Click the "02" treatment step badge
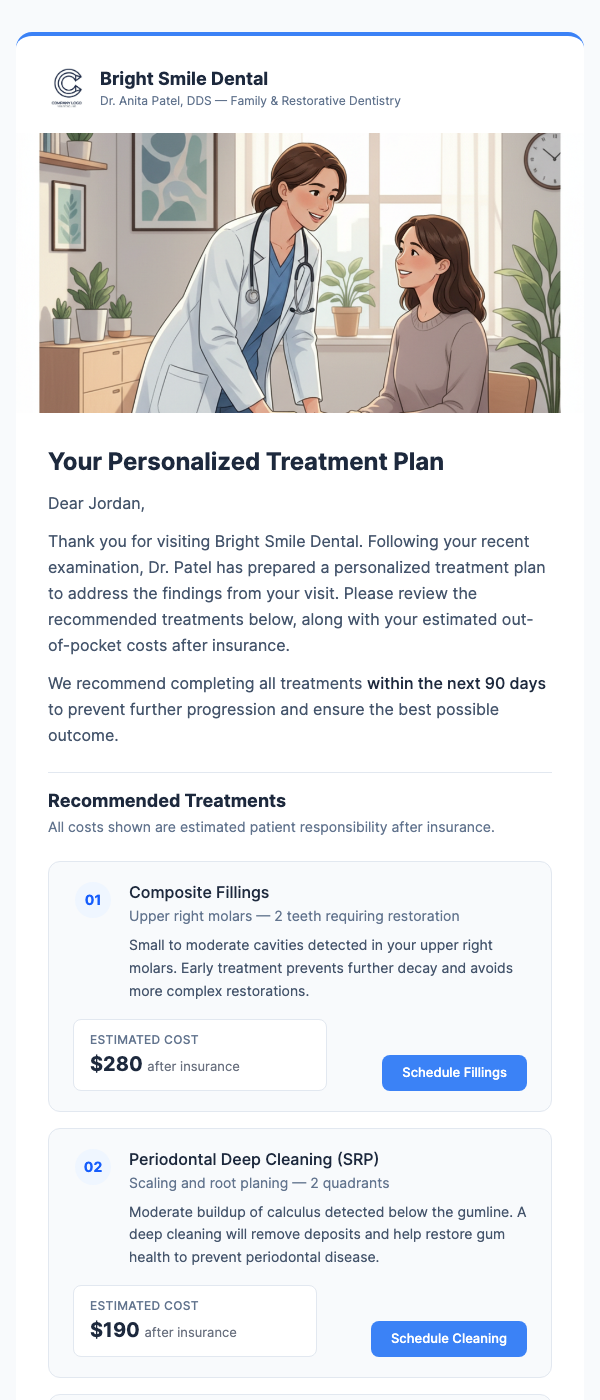This screenshot has width=600, height=1400. tap(93, 1166)
